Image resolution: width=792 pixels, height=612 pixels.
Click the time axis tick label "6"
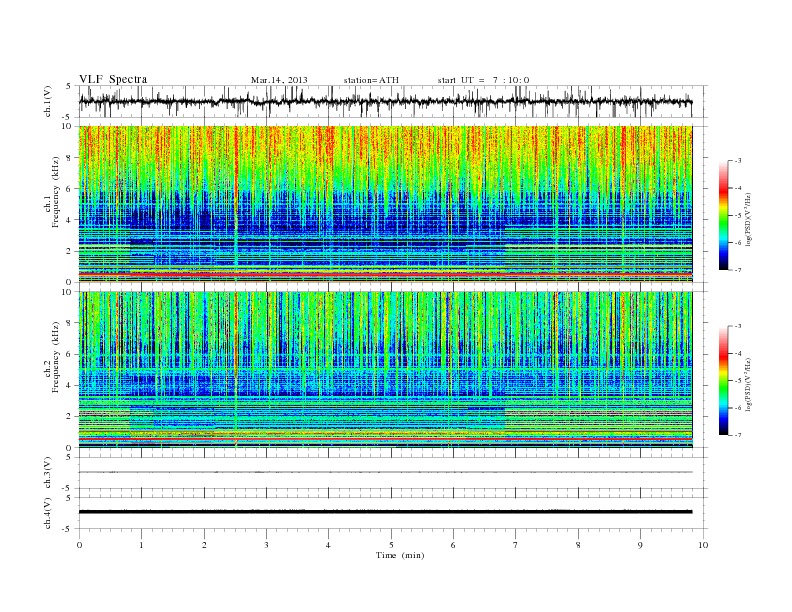click(x=453, y=545)
